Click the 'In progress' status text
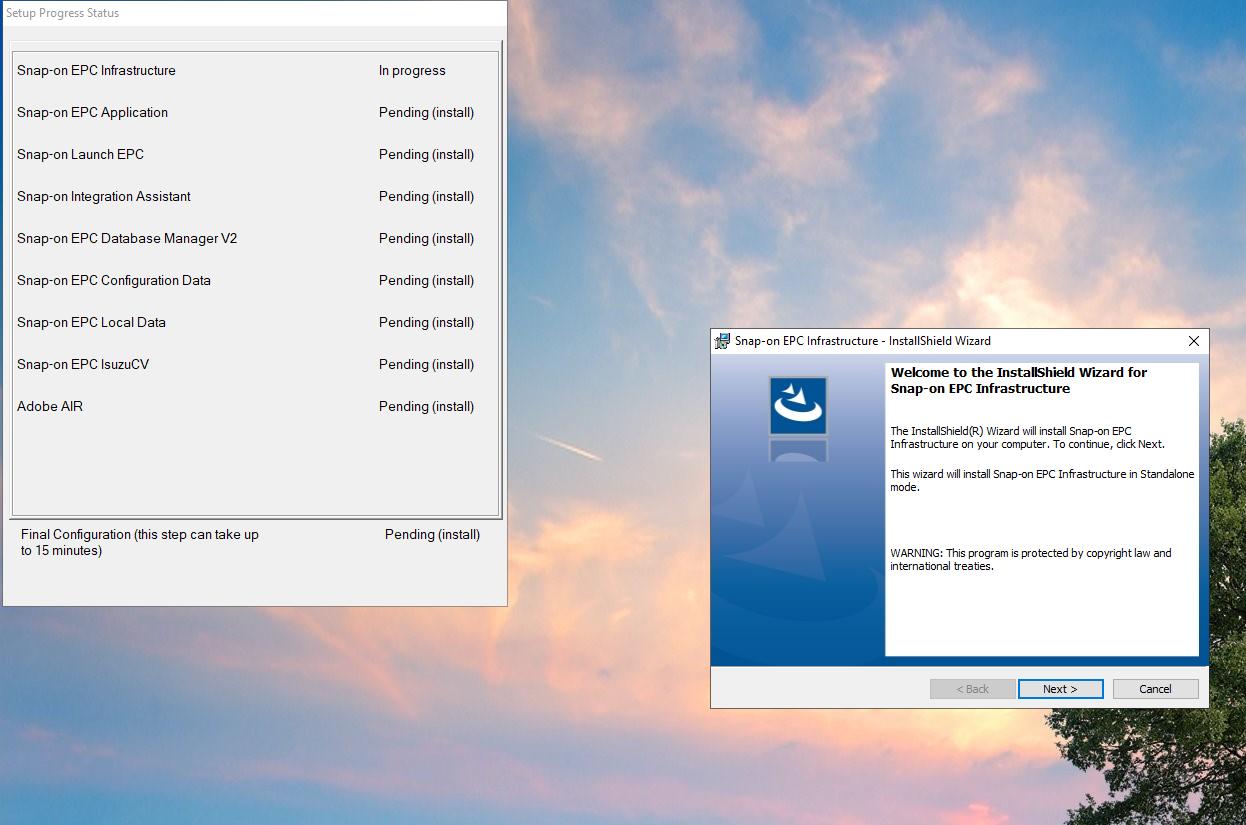Viewport: 1246px width, 825px height. (x=412, y=71)
